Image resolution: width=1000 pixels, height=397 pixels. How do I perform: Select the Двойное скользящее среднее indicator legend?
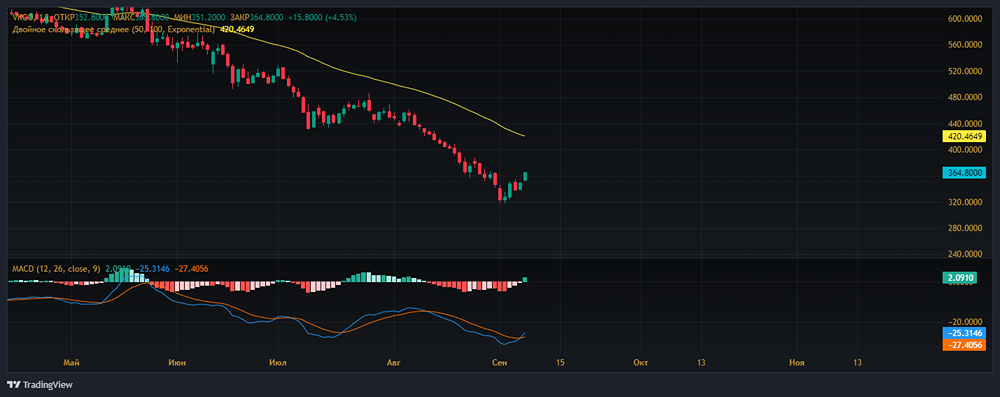(x=113, y=29)
